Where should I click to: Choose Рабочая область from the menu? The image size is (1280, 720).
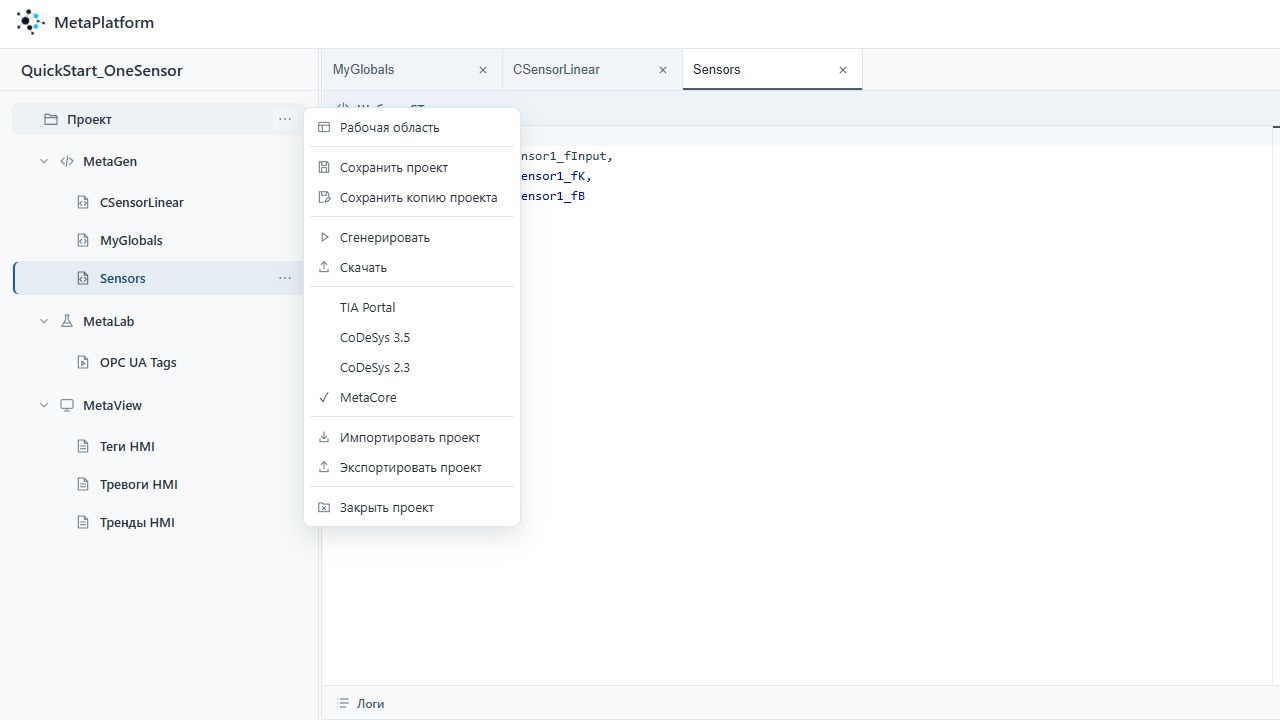tap(412, 127)
